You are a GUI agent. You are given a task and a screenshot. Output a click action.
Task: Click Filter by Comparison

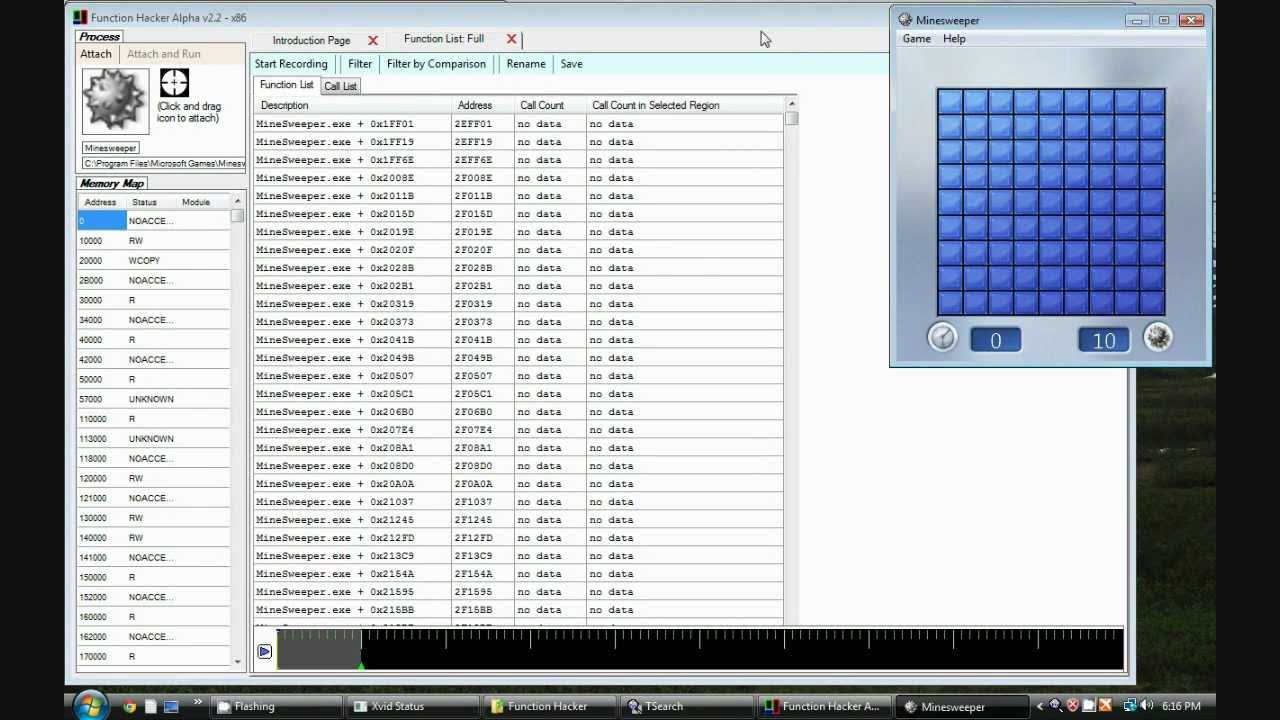tap(436, 64)
